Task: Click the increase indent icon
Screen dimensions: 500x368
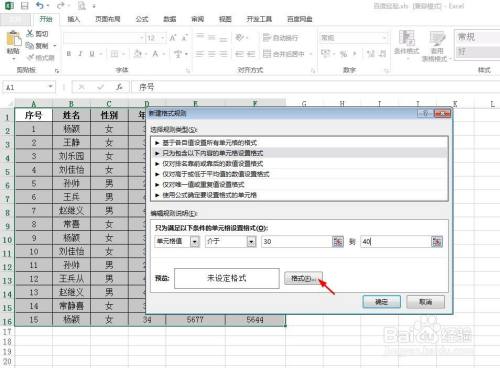Action: click(251, 54)
